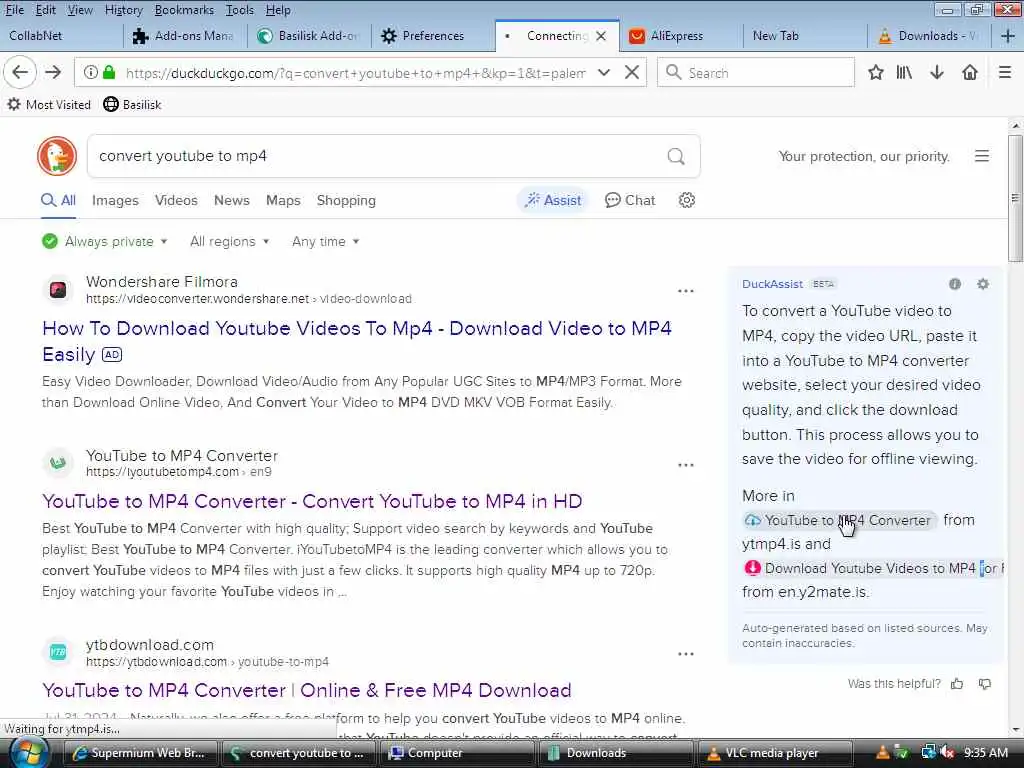Click the browser Forward arrow button

click(x=53, y=72)
